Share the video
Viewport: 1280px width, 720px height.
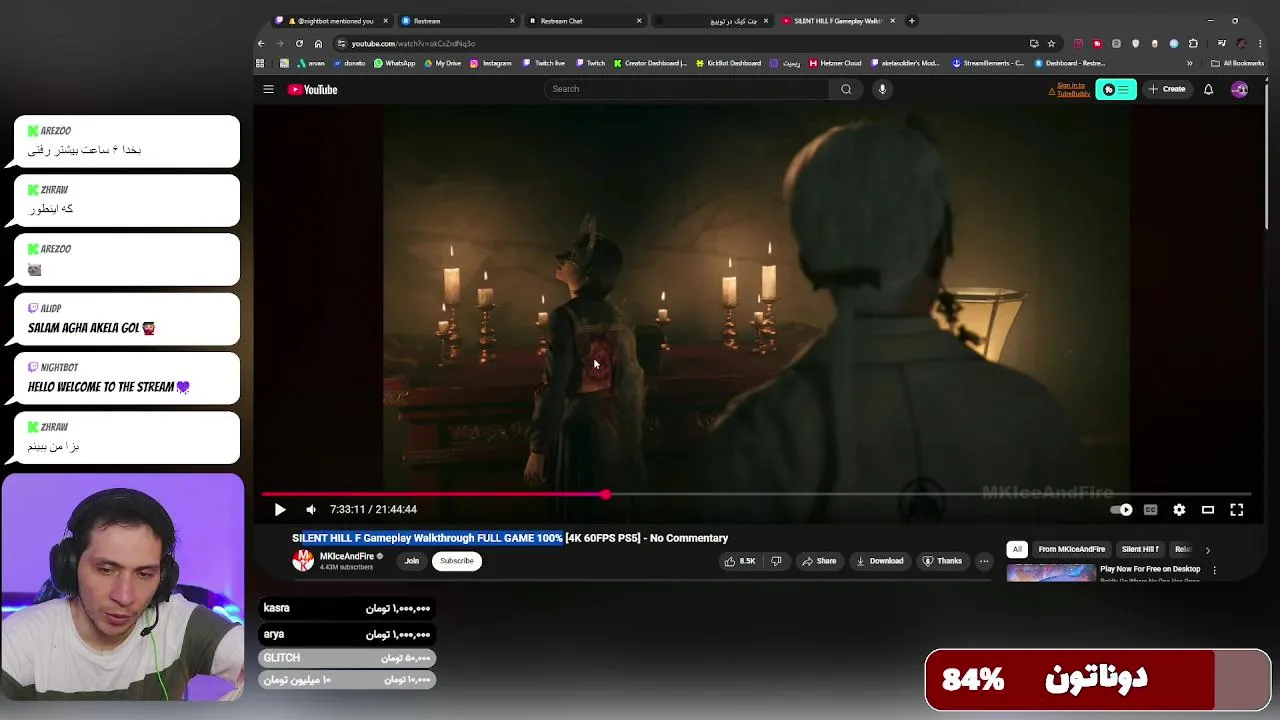point(819,561)
